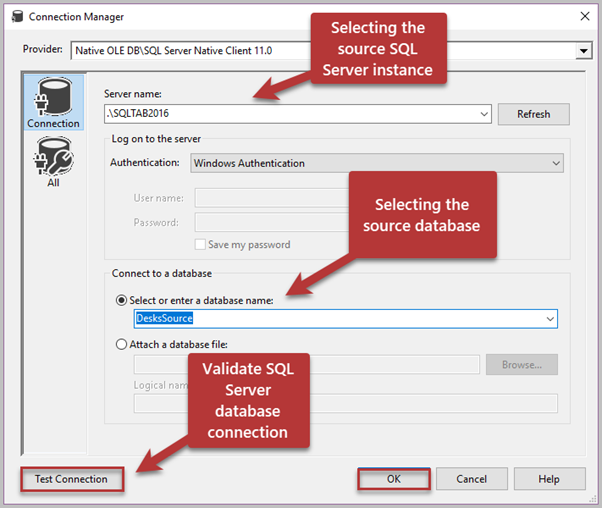Click the Browse... button
The height and width of the screenshot is (508, 602).
tap(521, 364)
